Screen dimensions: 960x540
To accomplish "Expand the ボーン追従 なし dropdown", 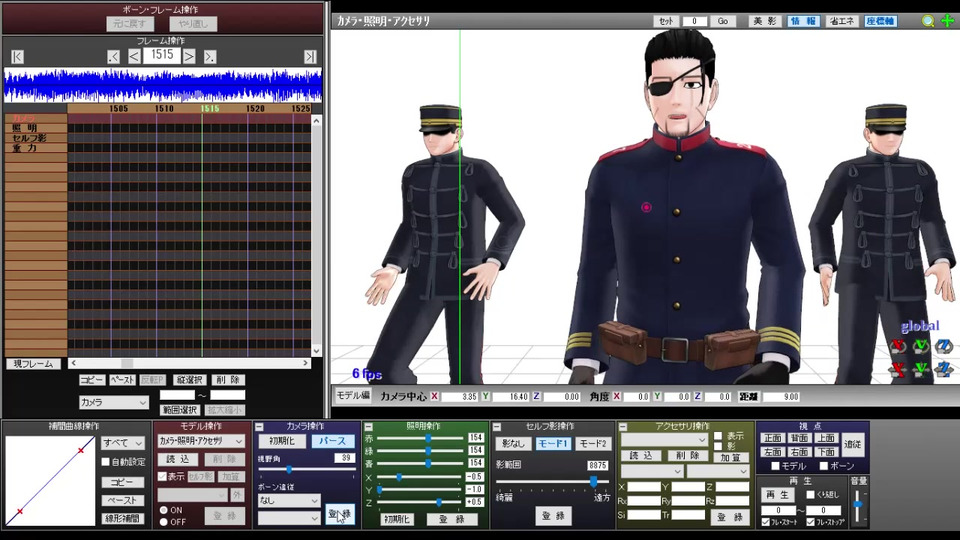I will tap(289, 500).
